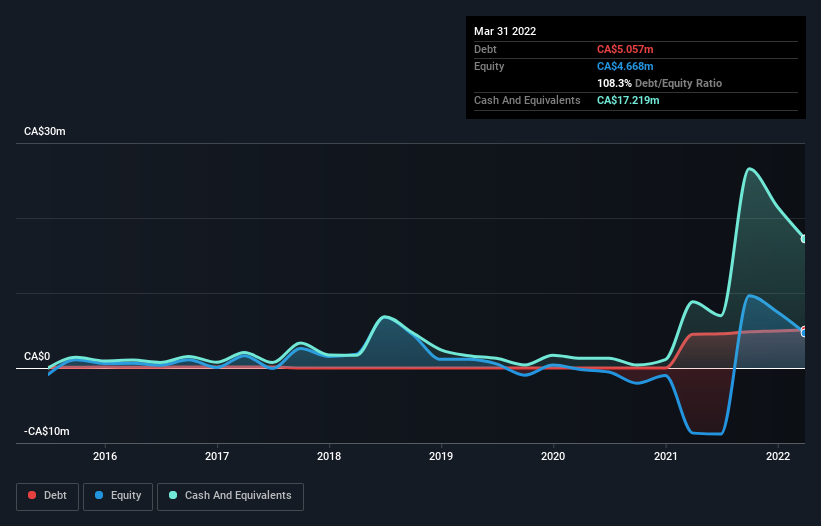Click the Debt label in tooltip
This screenshot has width=821, height=526.
(485, 49)
